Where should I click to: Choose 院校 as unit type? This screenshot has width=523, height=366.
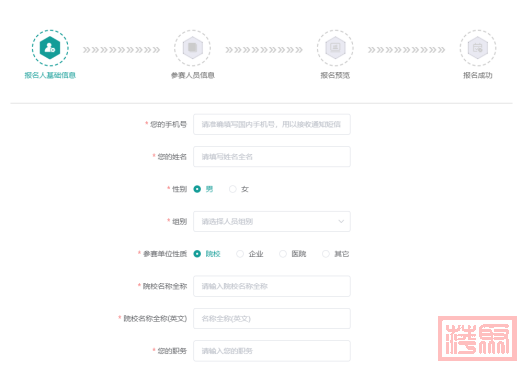pyautogui.click(x=197, y=254)
